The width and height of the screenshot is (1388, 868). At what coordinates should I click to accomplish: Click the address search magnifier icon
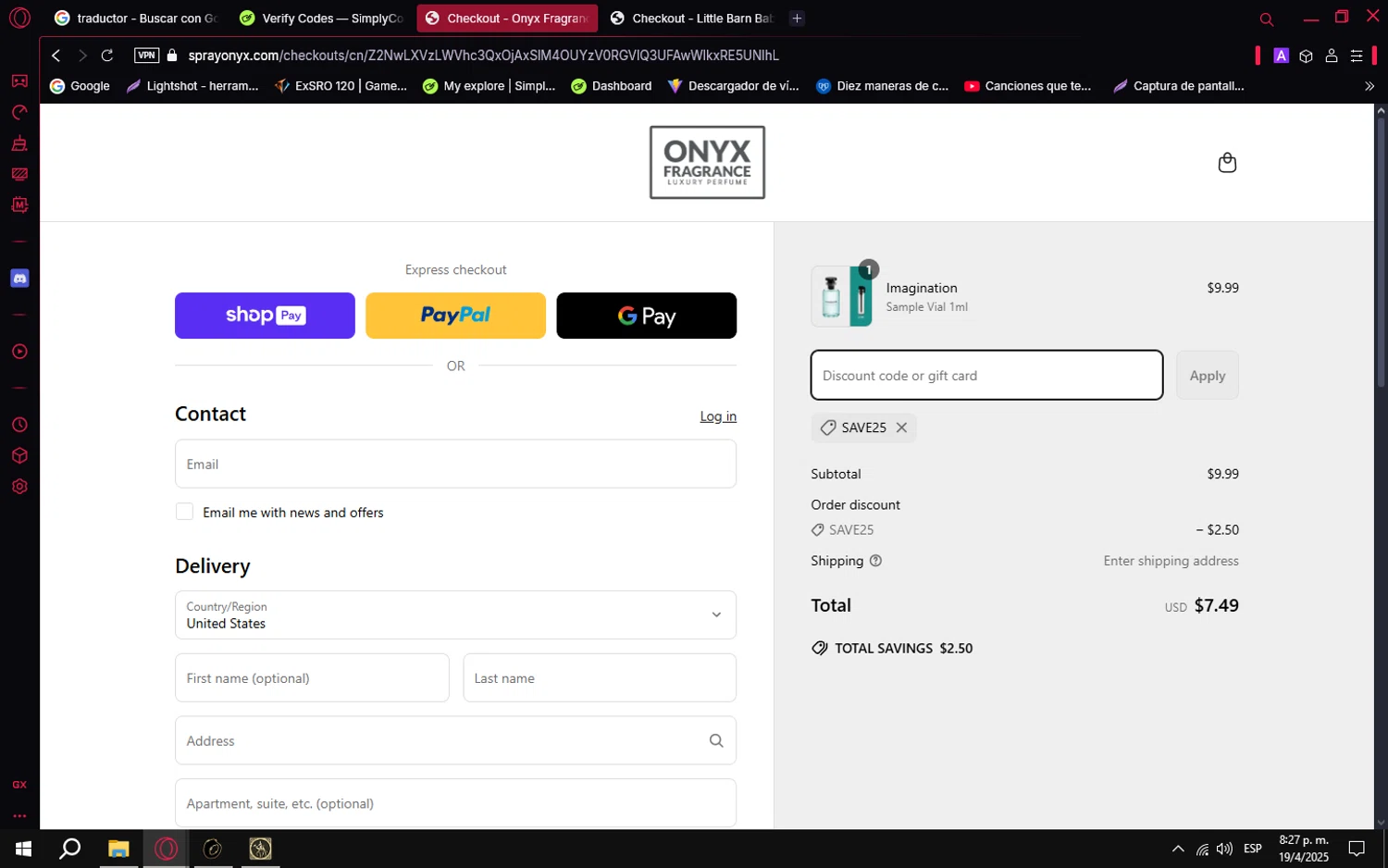716,740
